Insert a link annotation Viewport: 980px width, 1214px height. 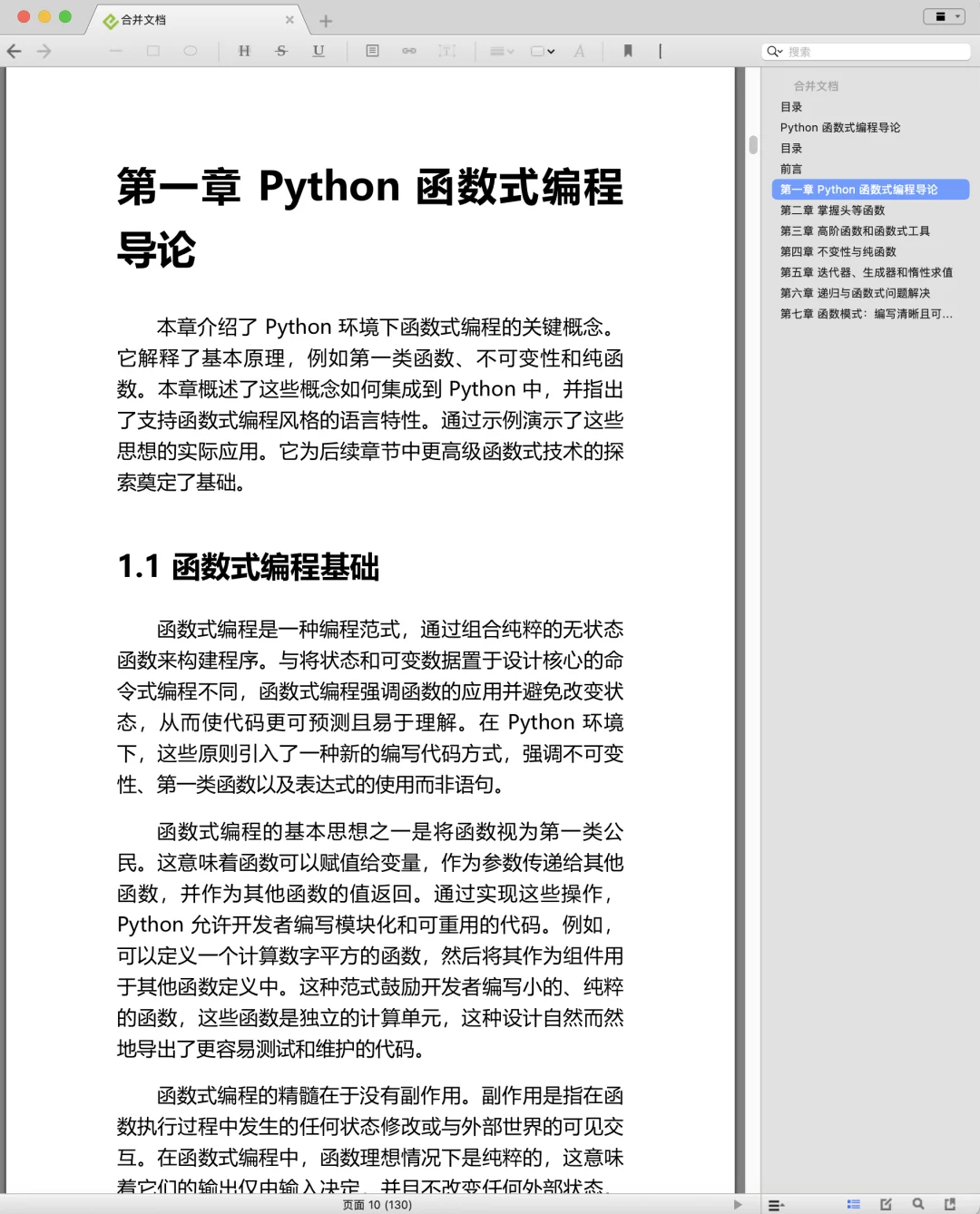coord(409,51)
